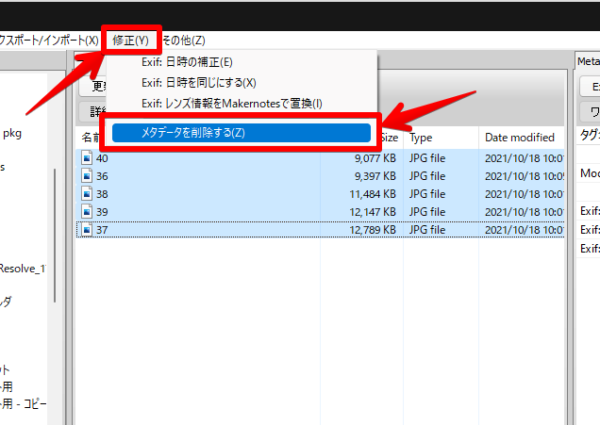Sort files by the Type column header
This screenshot has height=425, width=600.
420,137
